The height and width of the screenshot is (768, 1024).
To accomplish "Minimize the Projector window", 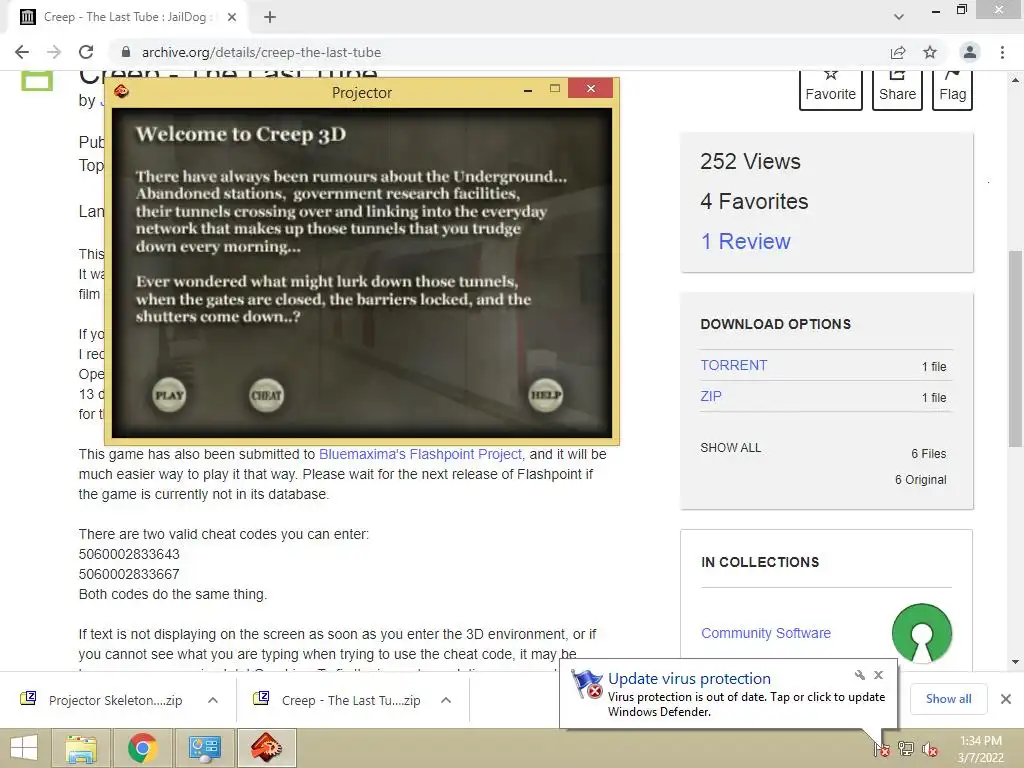I will pos(528,89).
